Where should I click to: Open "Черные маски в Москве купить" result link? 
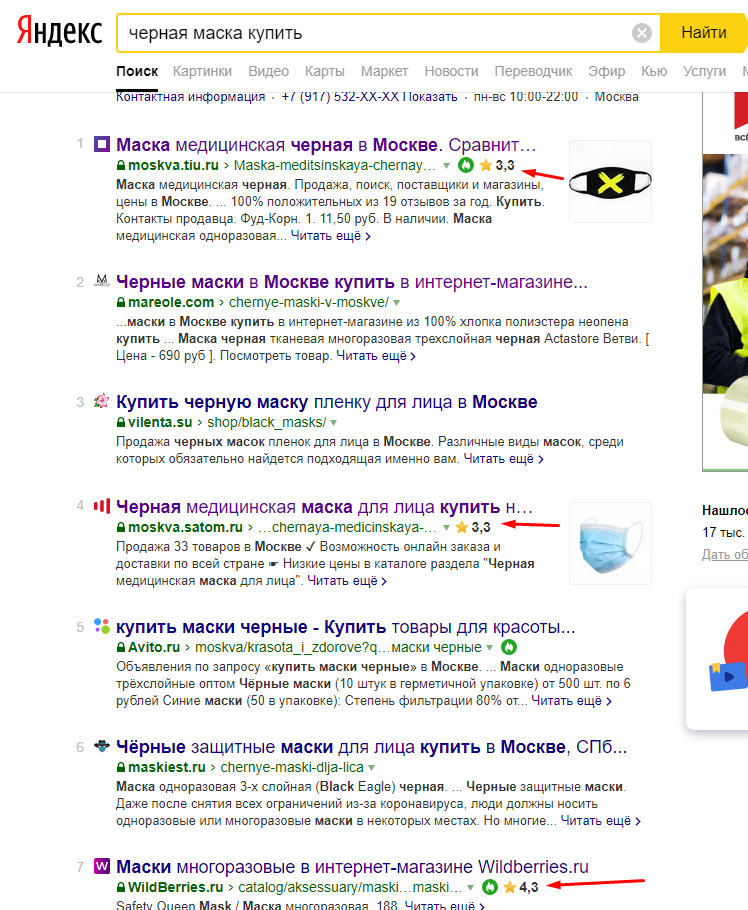tap(351, 282)
